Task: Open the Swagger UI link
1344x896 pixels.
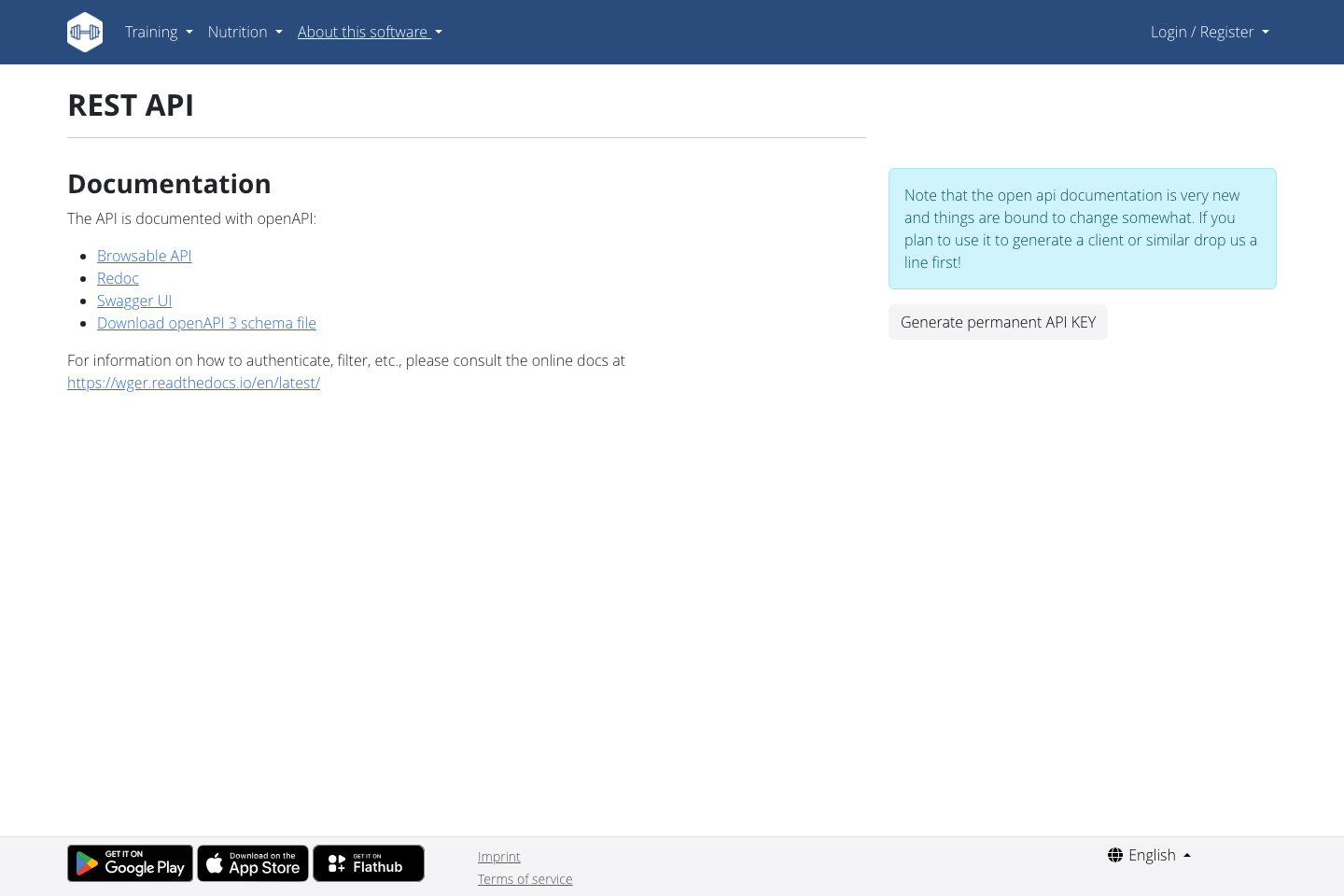Action: coord(134,301)
